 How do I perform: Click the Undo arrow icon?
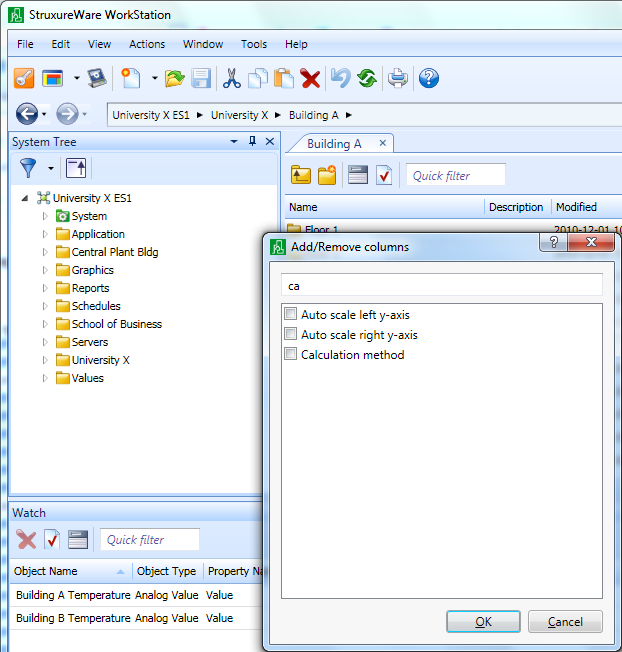[340, 78]
